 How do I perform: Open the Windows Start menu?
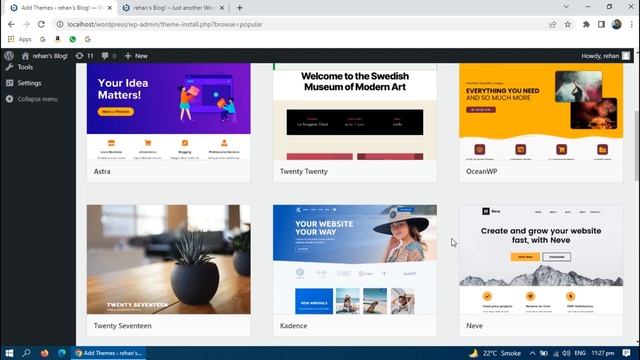pyautogui.click(x=9, y=353)
